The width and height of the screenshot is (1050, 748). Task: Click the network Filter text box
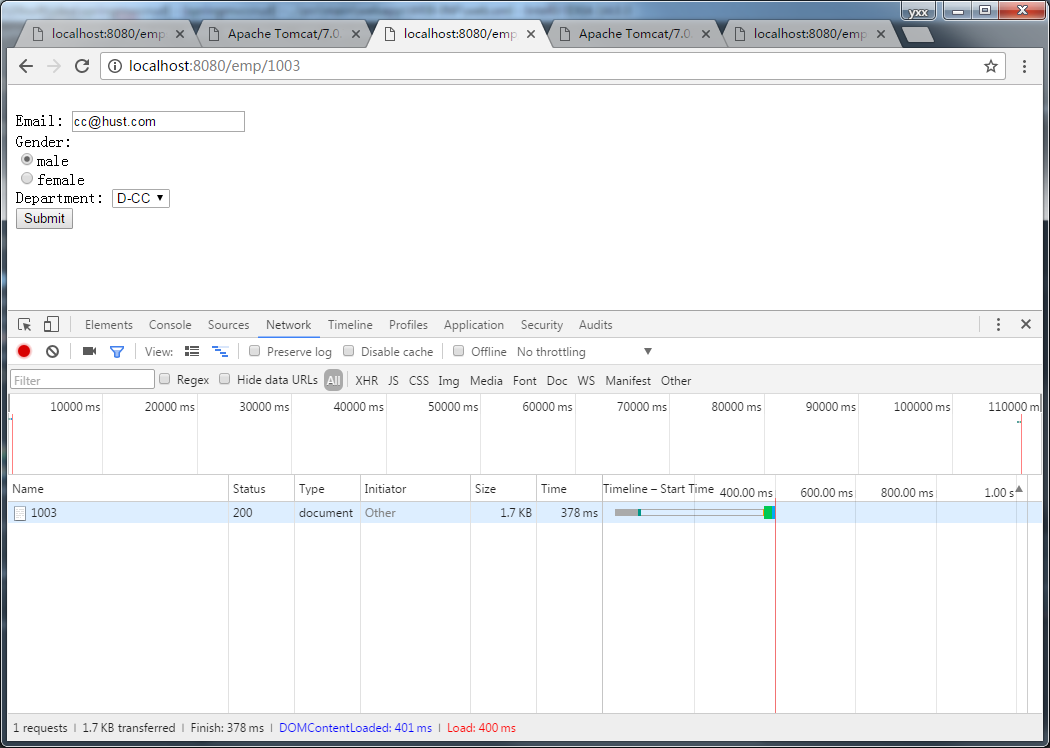click(82, 380)
